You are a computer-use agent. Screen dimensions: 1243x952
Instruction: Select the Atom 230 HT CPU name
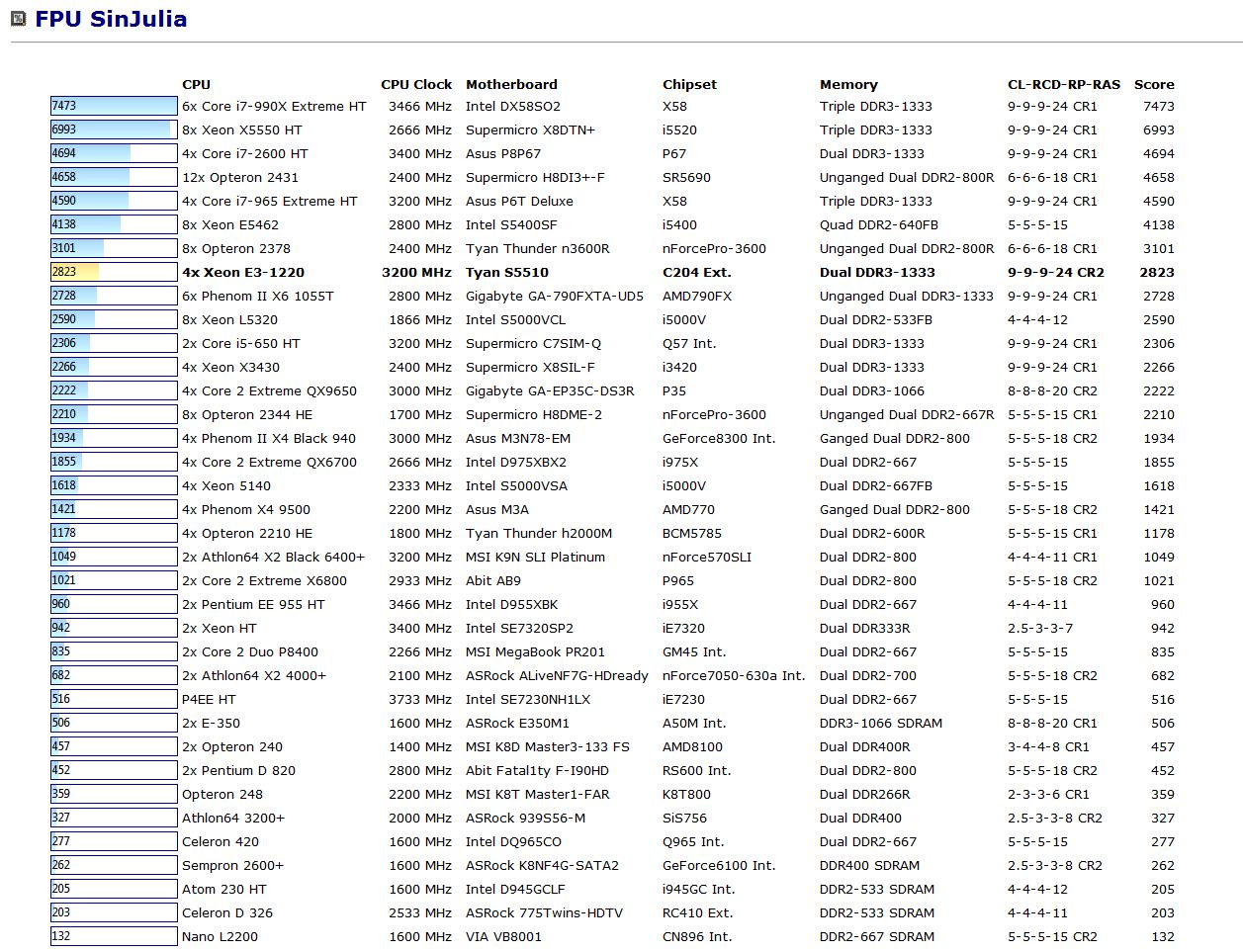click(x=224, y=889)
